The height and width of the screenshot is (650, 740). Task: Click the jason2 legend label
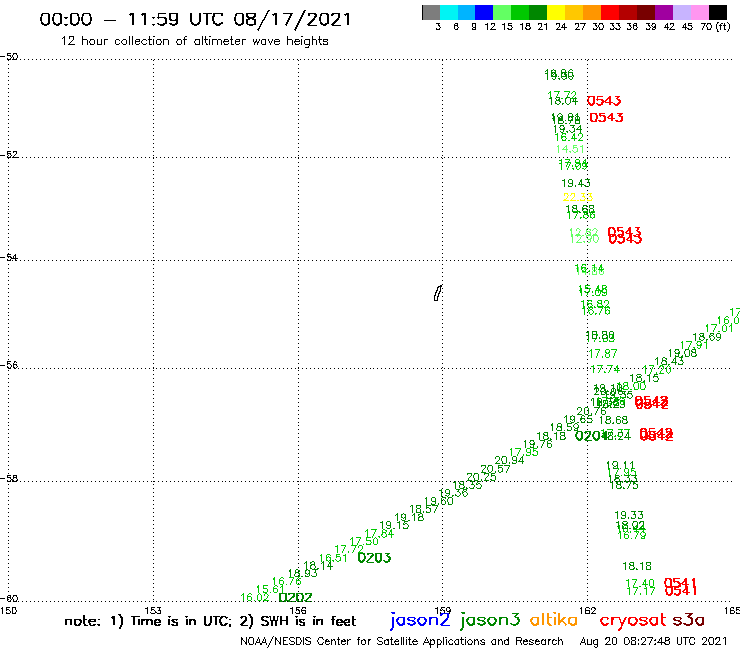coord(420,620)
